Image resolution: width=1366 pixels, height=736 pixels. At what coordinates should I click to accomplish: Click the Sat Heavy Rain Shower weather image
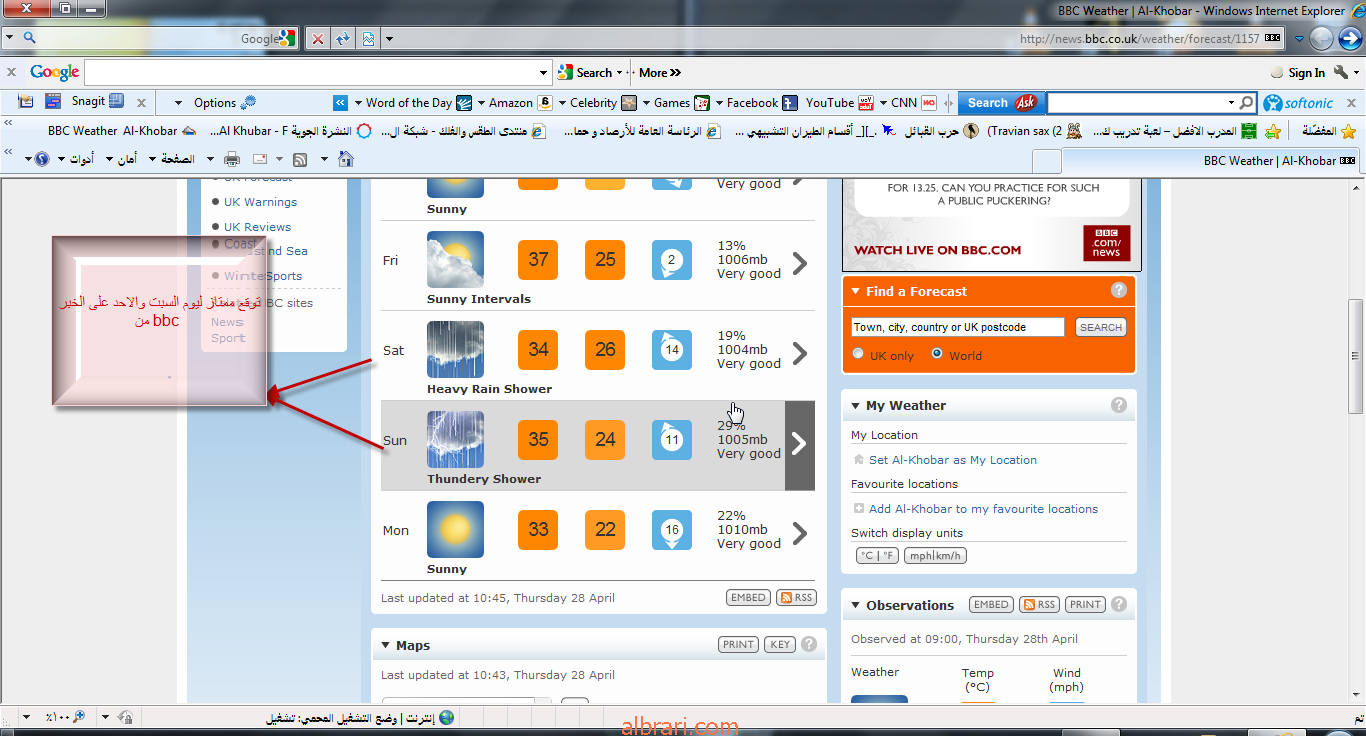click(455, 350)
